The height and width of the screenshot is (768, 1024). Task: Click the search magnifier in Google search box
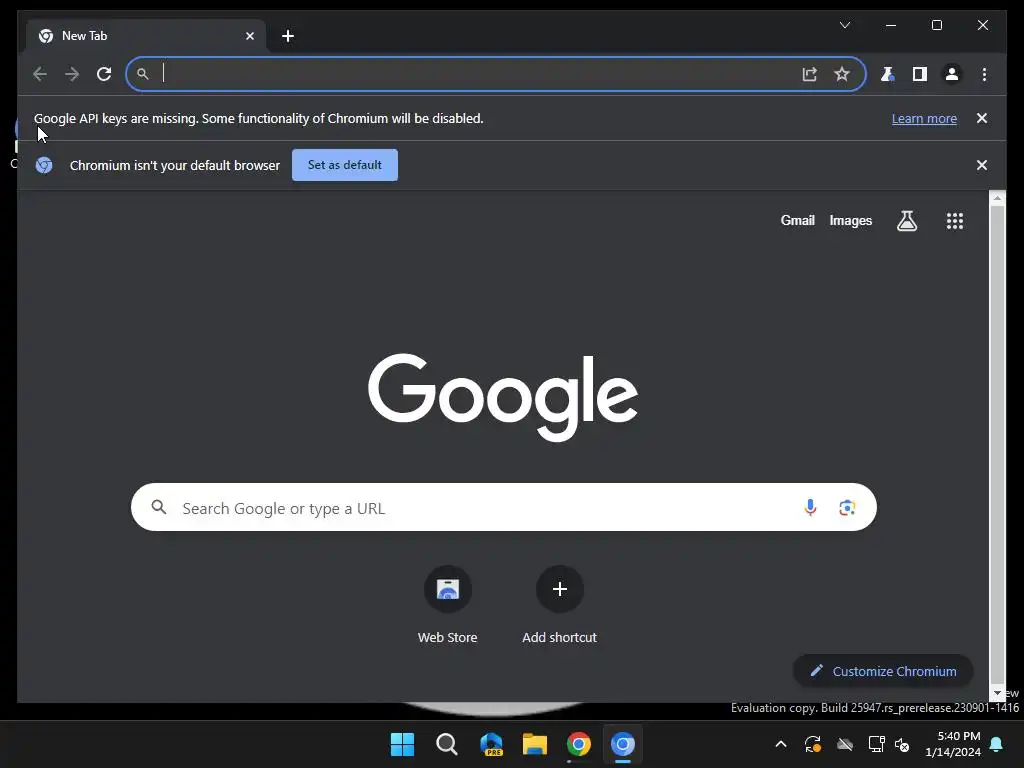pos(159,507)
